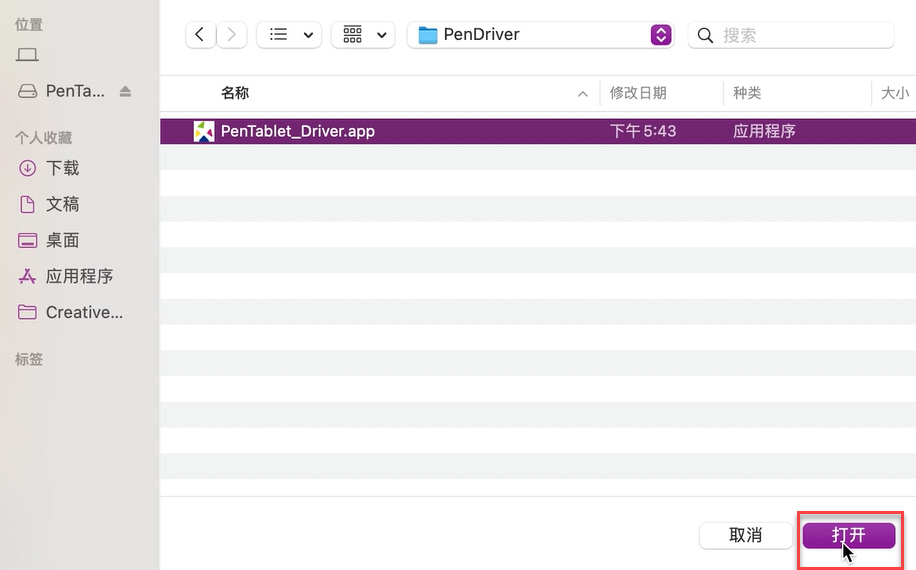The height and width of the screenshot is (570, 916).
Task: Go back with the left chevron button
Action: pos(200,35)
